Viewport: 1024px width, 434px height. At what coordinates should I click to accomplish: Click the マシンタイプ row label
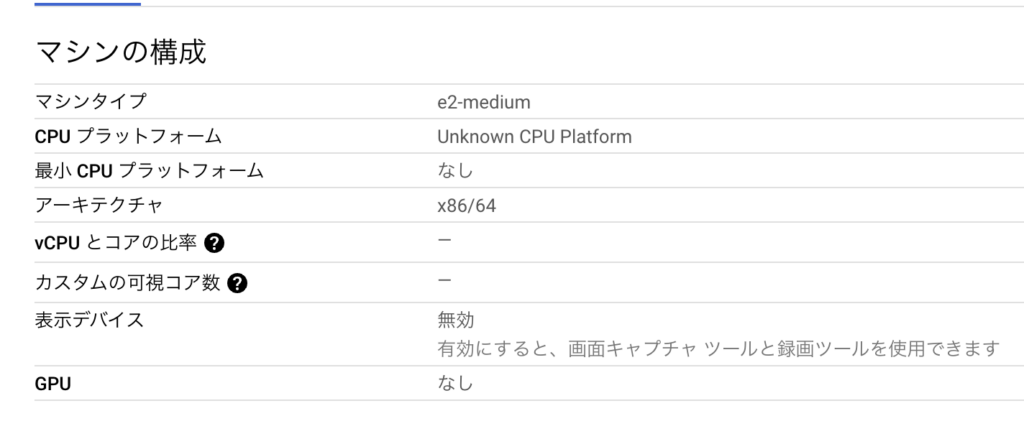click(x=91, y=101)
